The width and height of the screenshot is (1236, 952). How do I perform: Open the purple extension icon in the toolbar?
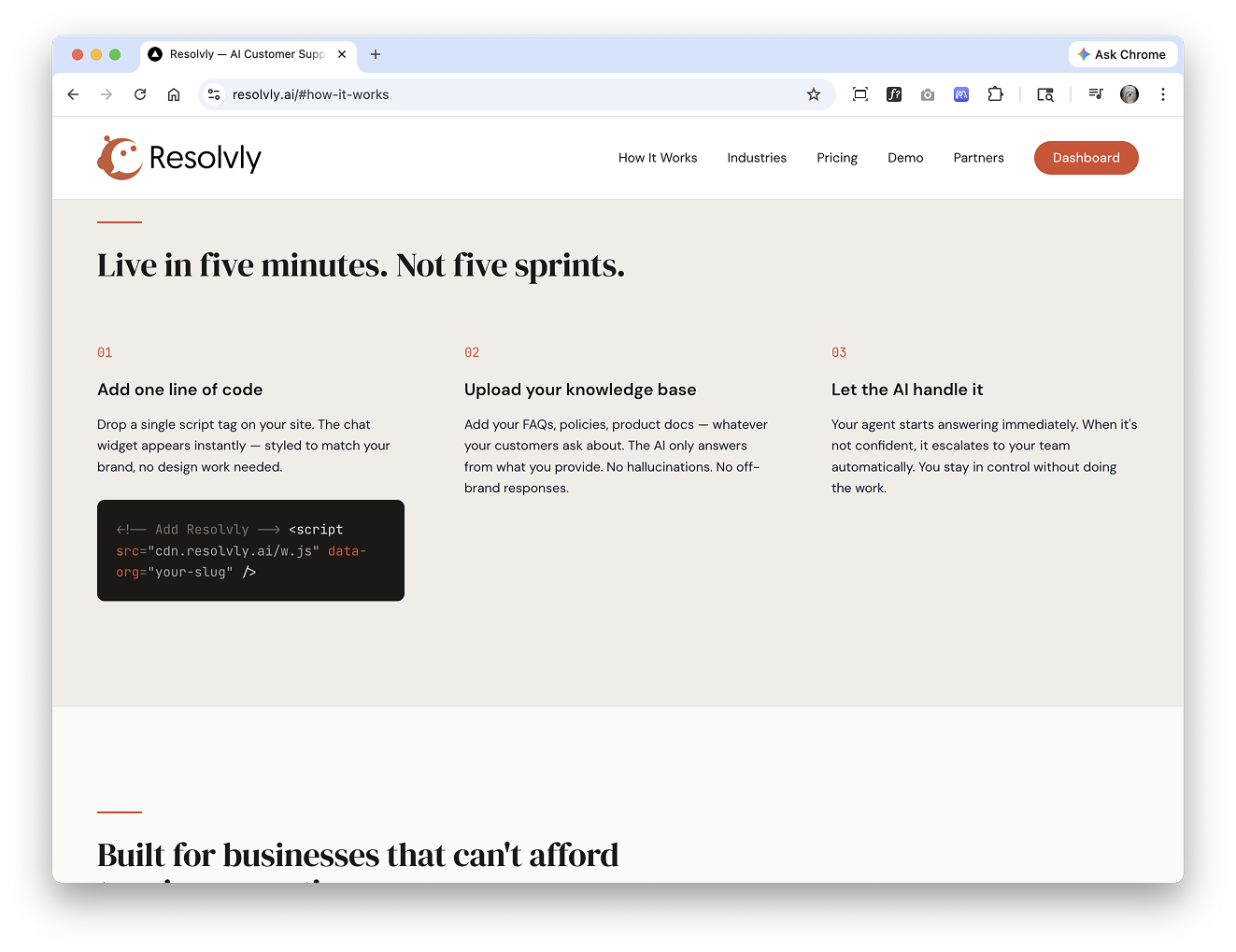[961, 94]
